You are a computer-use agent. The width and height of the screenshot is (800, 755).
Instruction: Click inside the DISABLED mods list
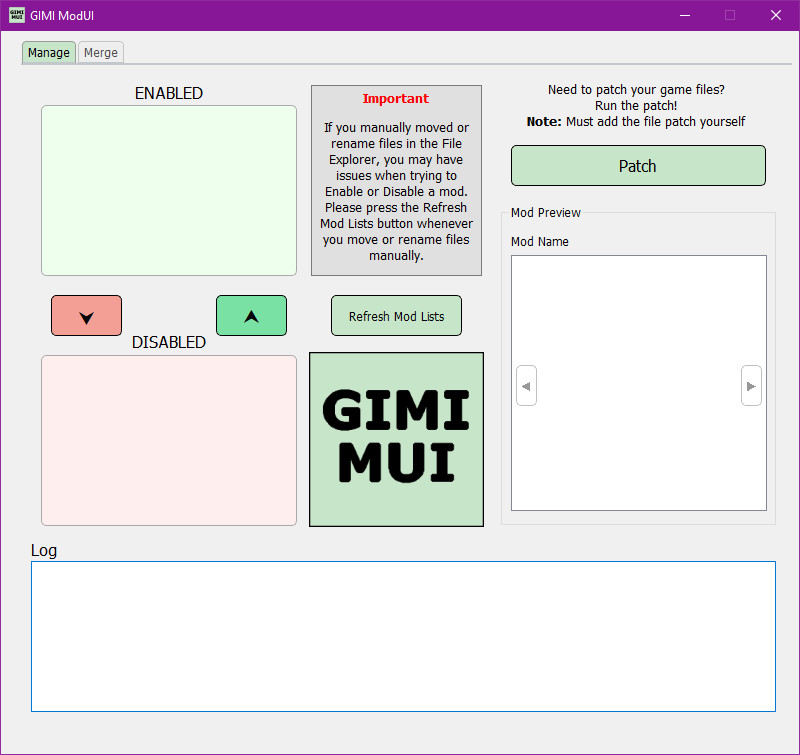[x=168, y=440]
